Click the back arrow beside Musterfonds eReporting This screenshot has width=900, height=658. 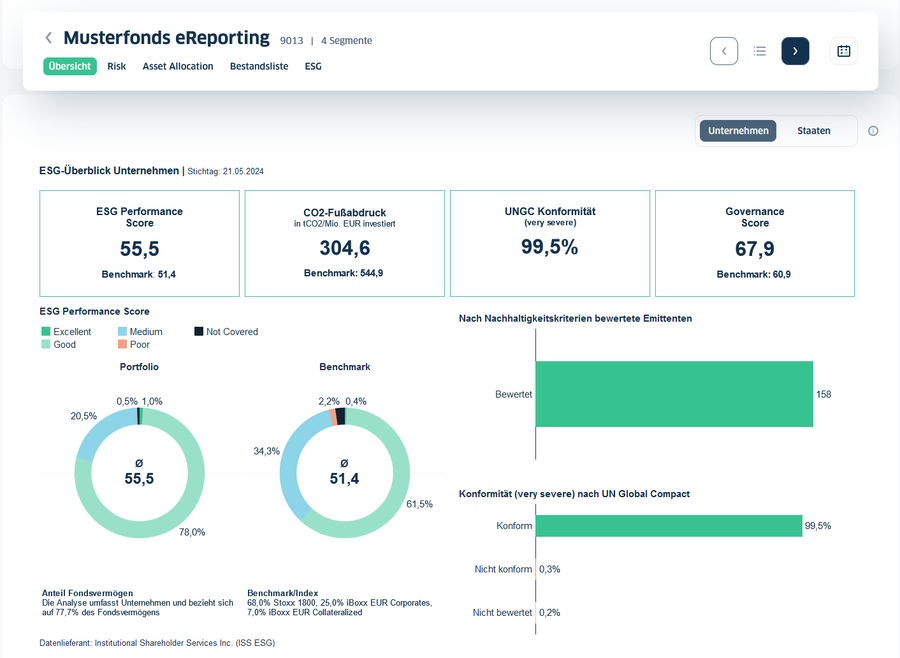48,38
